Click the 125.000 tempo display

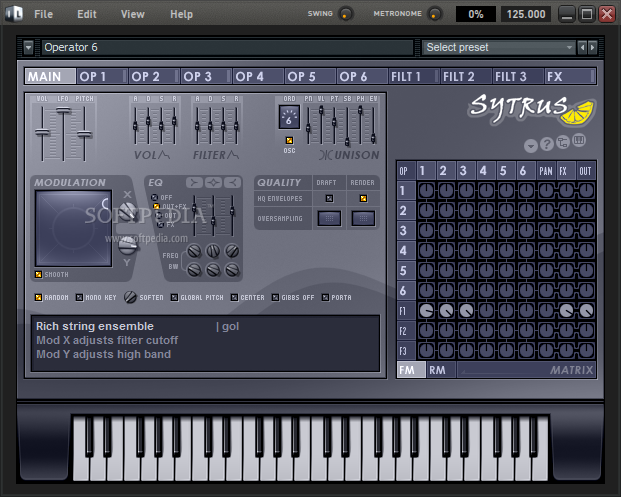tap(526, 14)
